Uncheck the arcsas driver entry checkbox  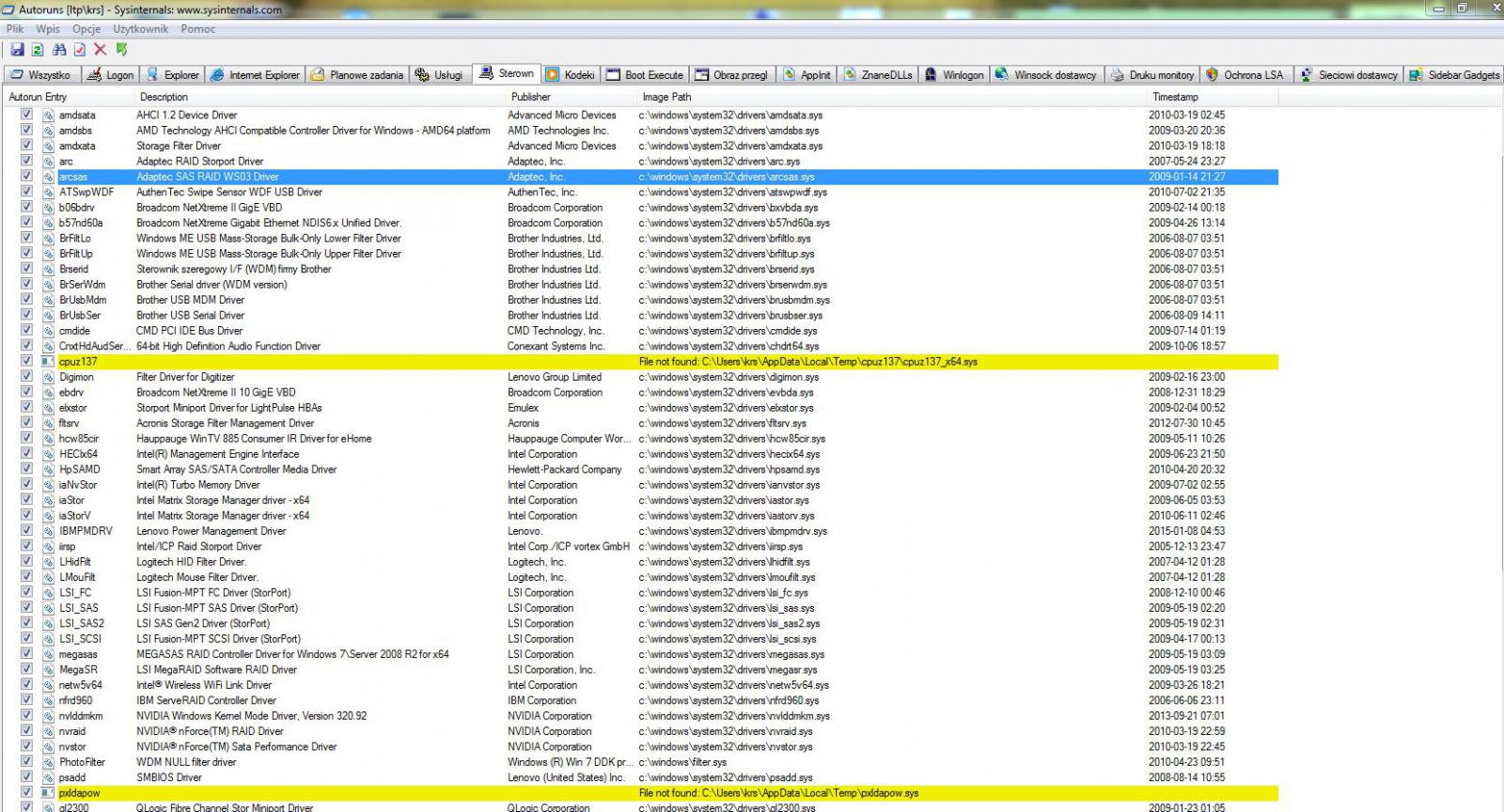[x=26, y=176]
